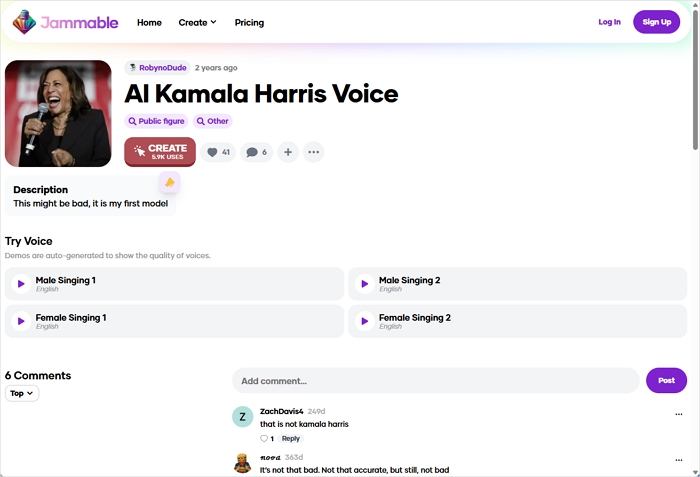Open ZachDavis4's username link
Screen dimensions: 700x477
(x=282, y=411)
